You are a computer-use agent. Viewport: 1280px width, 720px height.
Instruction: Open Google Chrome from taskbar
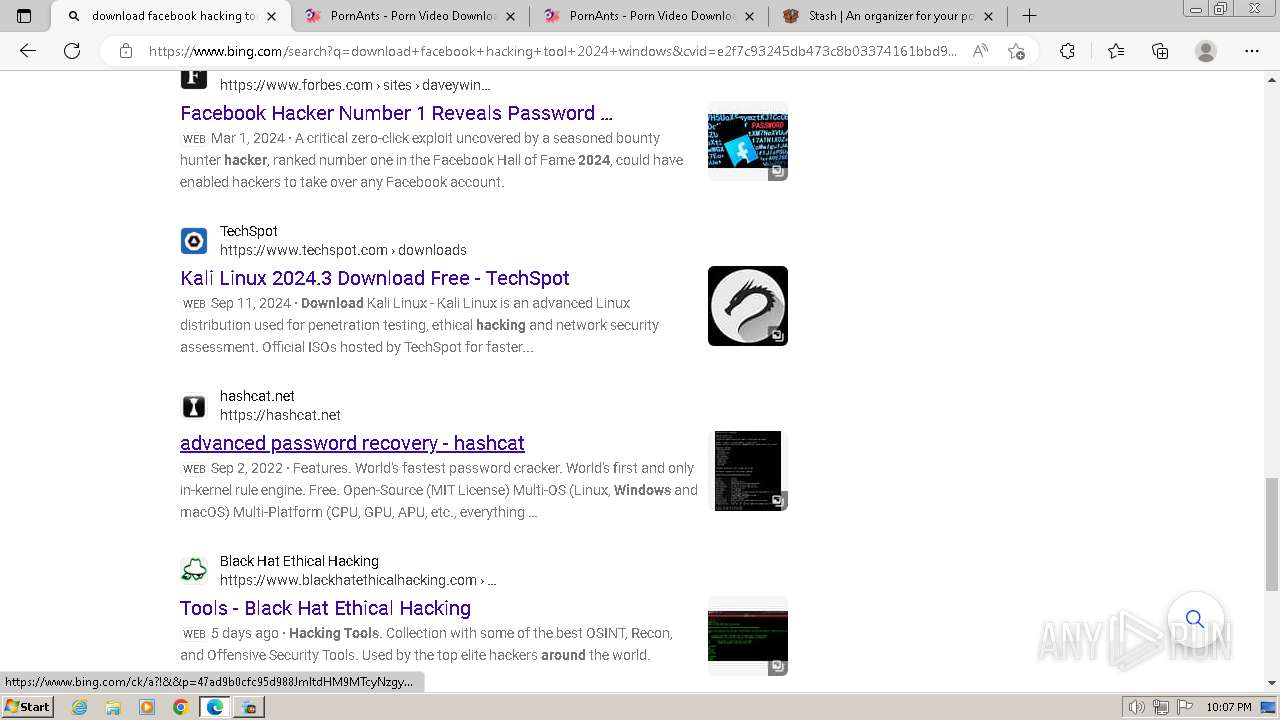click(x=181, y=707)
